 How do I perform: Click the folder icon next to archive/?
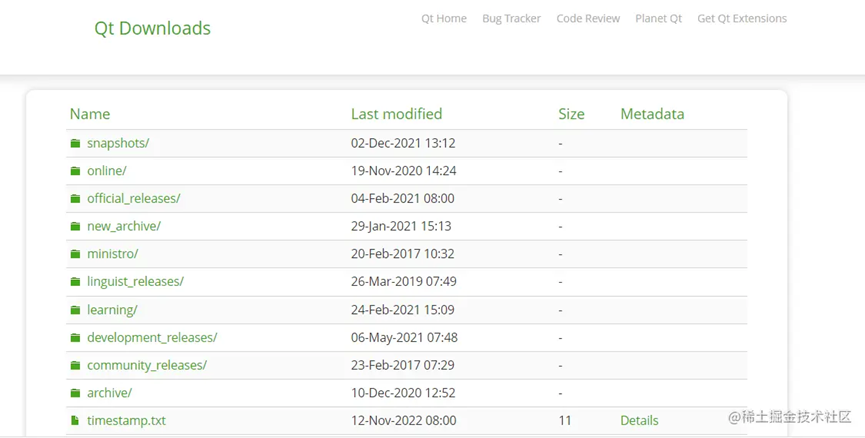coord(75,393)
